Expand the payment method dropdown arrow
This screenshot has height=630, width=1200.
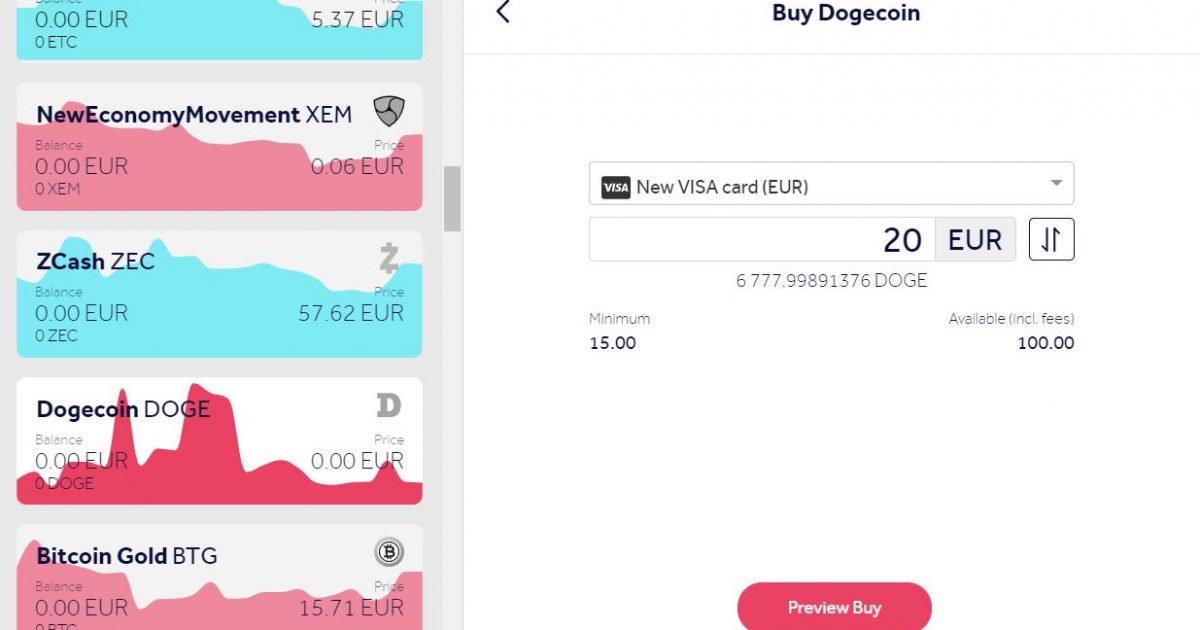click(1056, 184)
